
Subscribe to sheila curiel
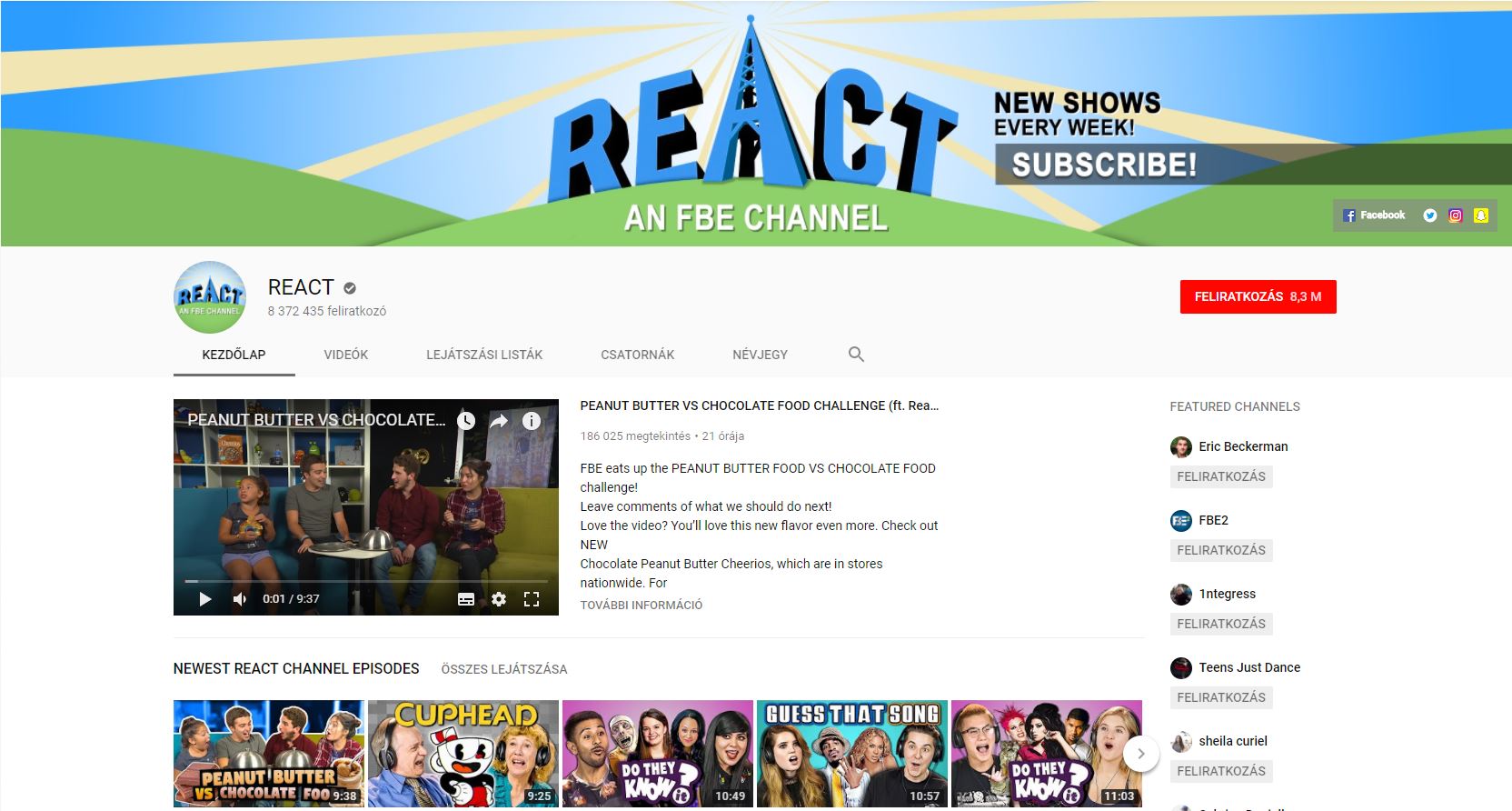click(x=1221, y=771)
